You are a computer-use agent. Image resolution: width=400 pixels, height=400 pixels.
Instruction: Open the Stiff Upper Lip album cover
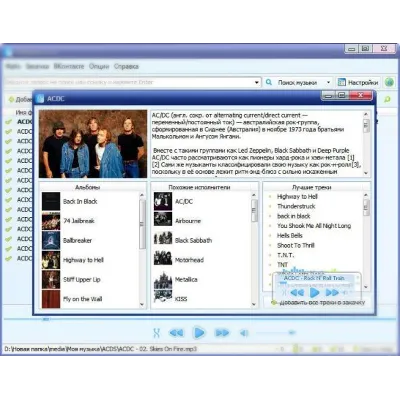pyautogui.click(x=51, y=279)
